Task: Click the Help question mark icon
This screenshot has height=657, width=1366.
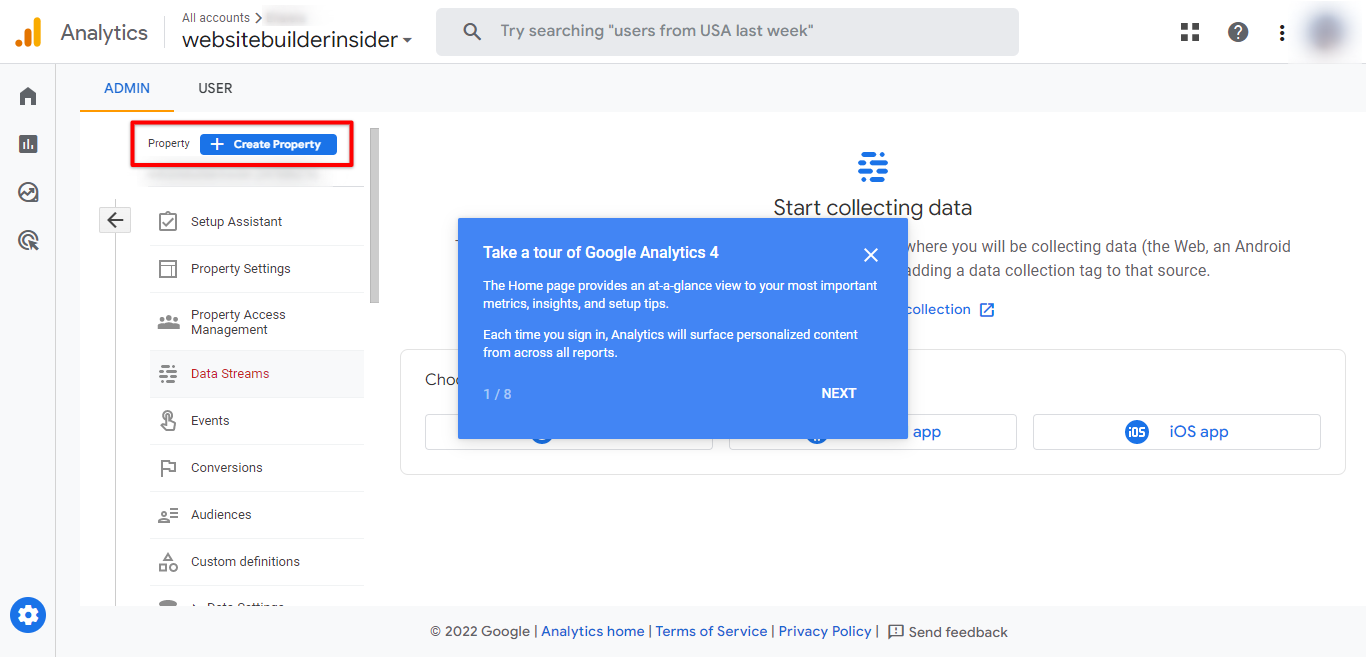Action: click(x=1238, y=32)
